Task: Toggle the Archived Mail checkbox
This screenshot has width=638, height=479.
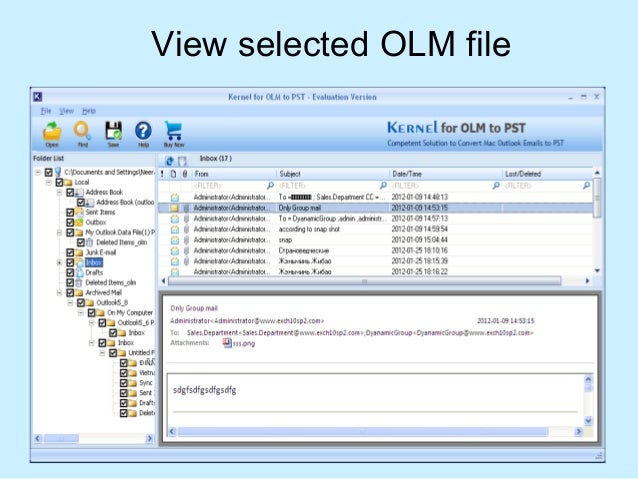Action: [70, 293]
